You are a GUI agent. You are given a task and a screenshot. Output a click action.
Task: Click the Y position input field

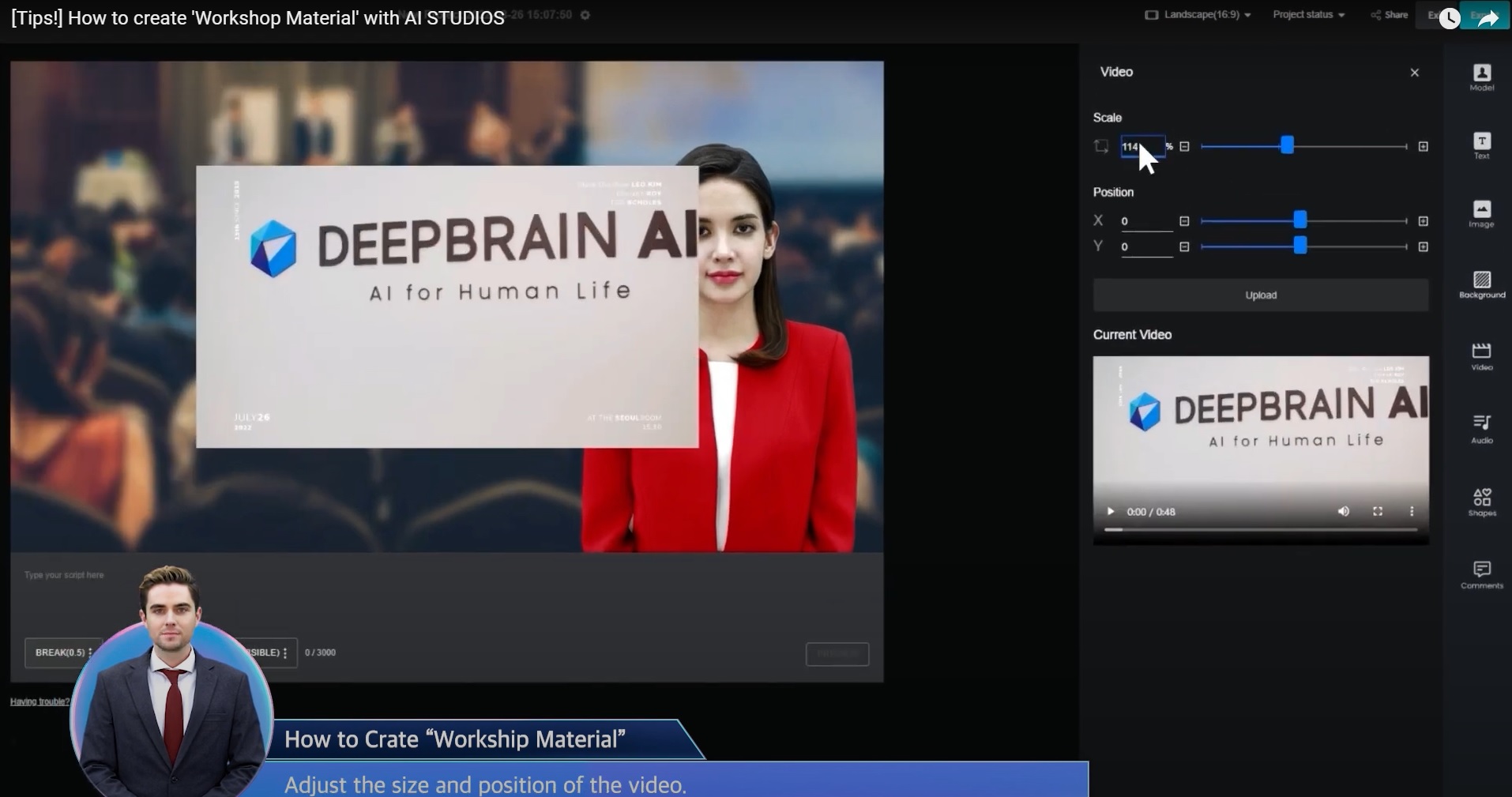click(1145, 247)
